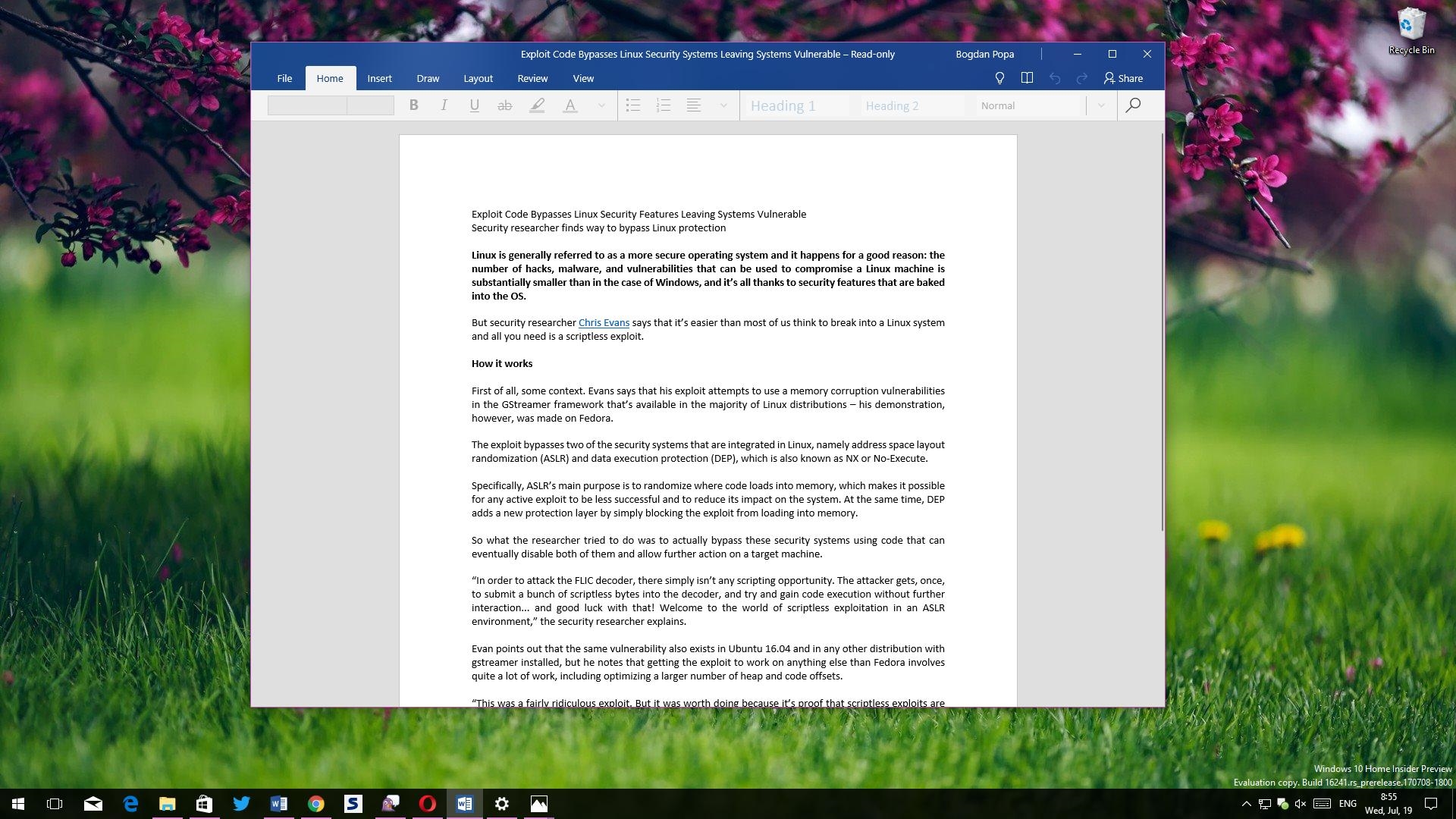The height and width of the screenshot is (819, 1456).
Task: Open the Chris Evans hyperlink
Action: [x=604, y=322]
